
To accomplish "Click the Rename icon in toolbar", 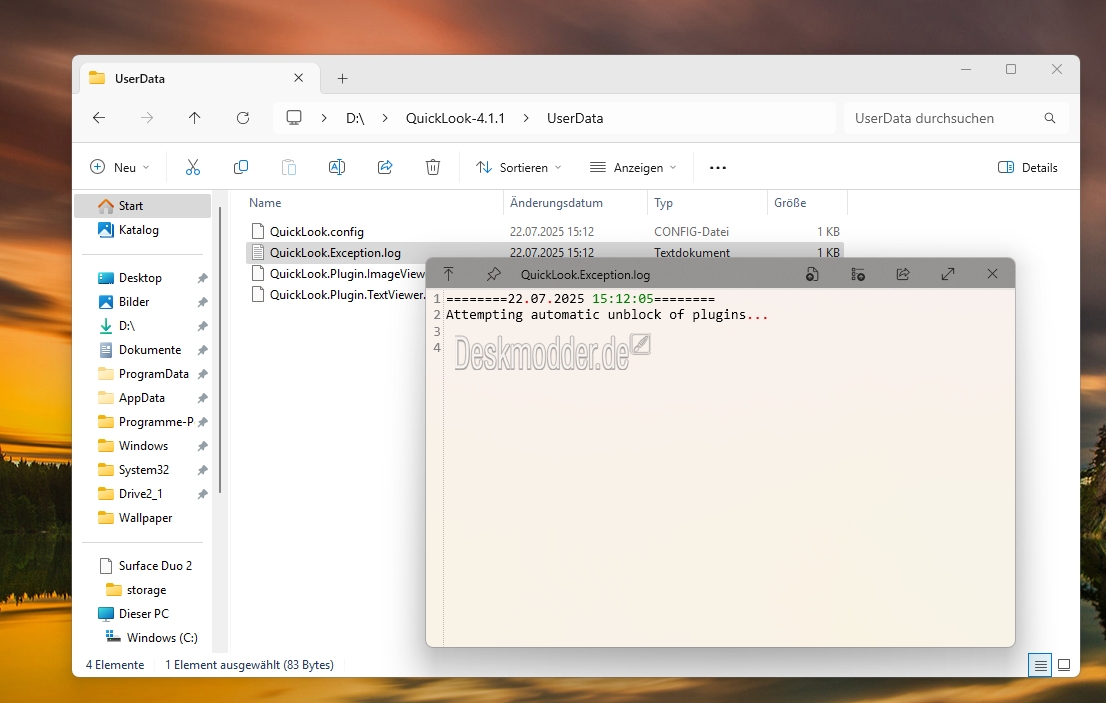I will (336, 167).
